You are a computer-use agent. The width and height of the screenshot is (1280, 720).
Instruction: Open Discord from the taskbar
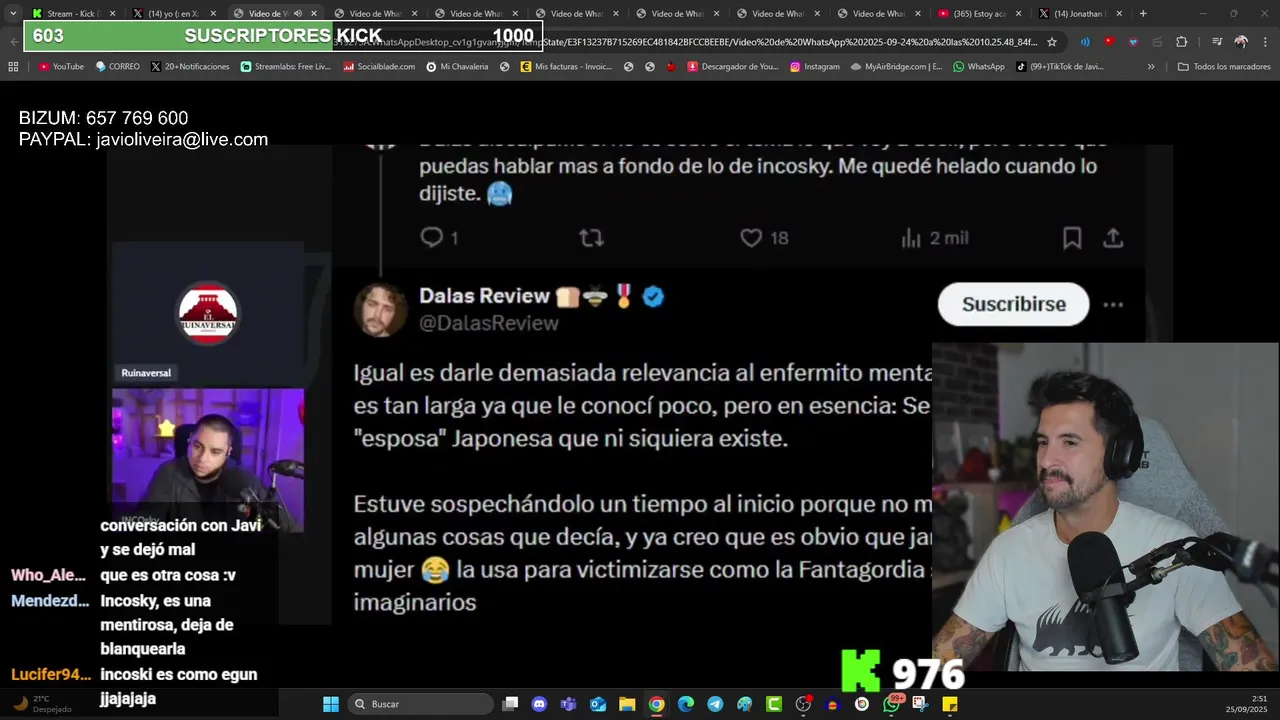tap(540, 704)
